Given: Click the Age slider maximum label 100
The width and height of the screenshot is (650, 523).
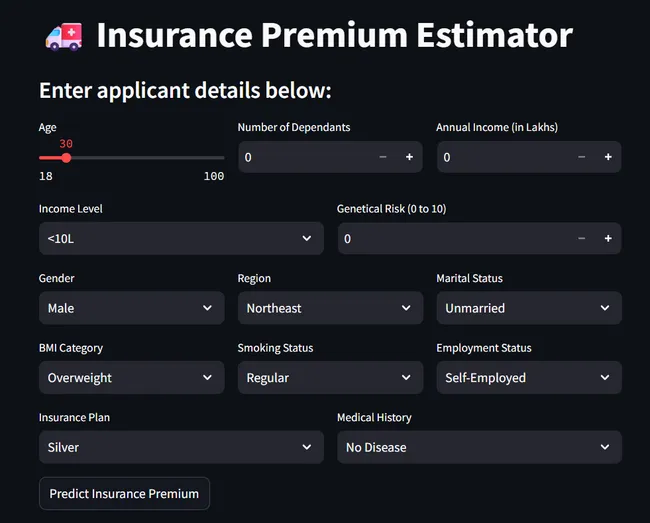Looking at the screenshot, I should pyautogui.click(x=214, y=176).
